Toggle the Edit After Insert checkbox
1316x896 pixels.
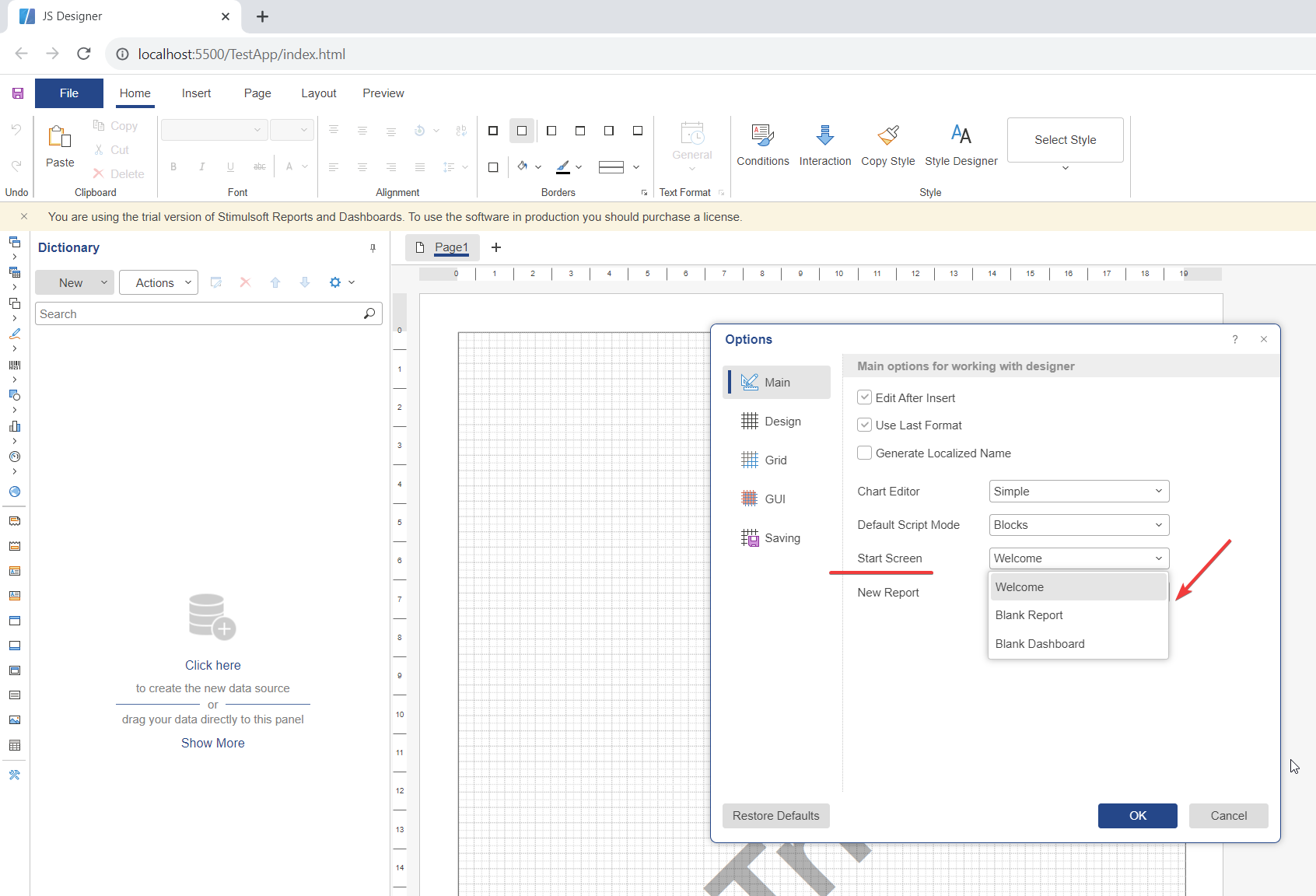pos(864,397)
